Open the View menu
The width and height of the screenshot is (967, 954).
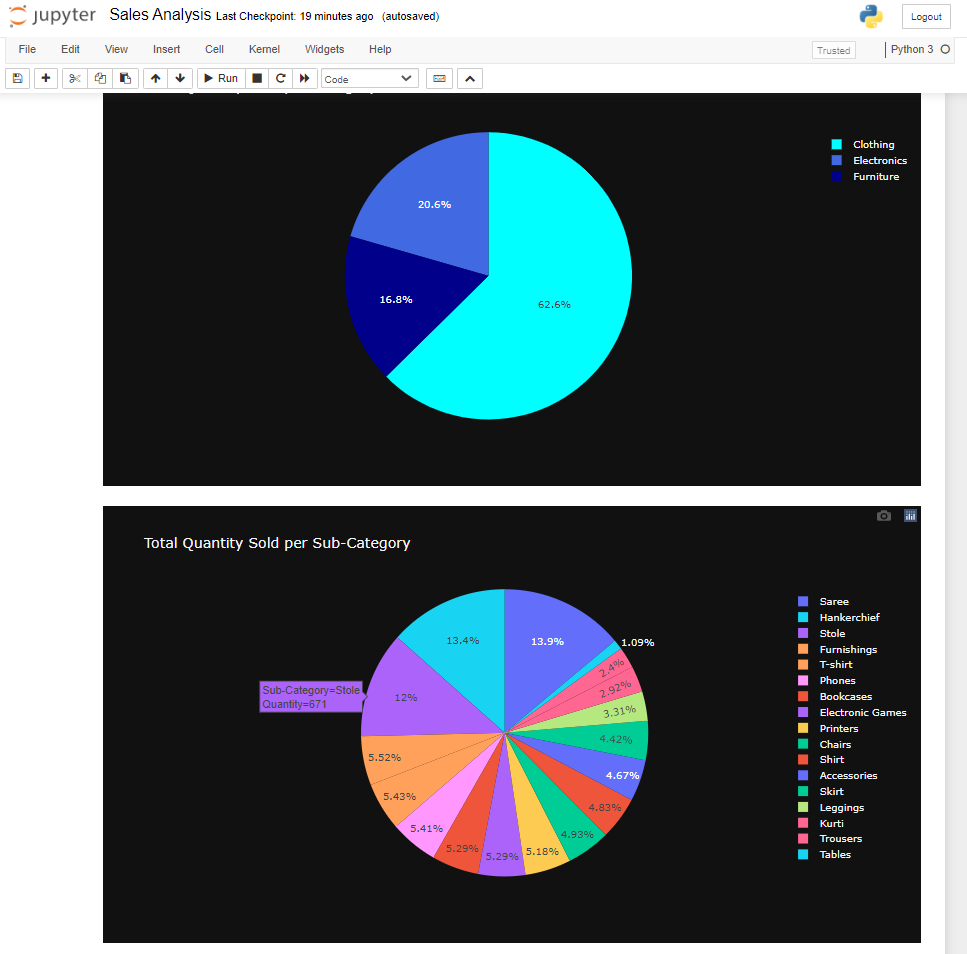coord(116,49)
